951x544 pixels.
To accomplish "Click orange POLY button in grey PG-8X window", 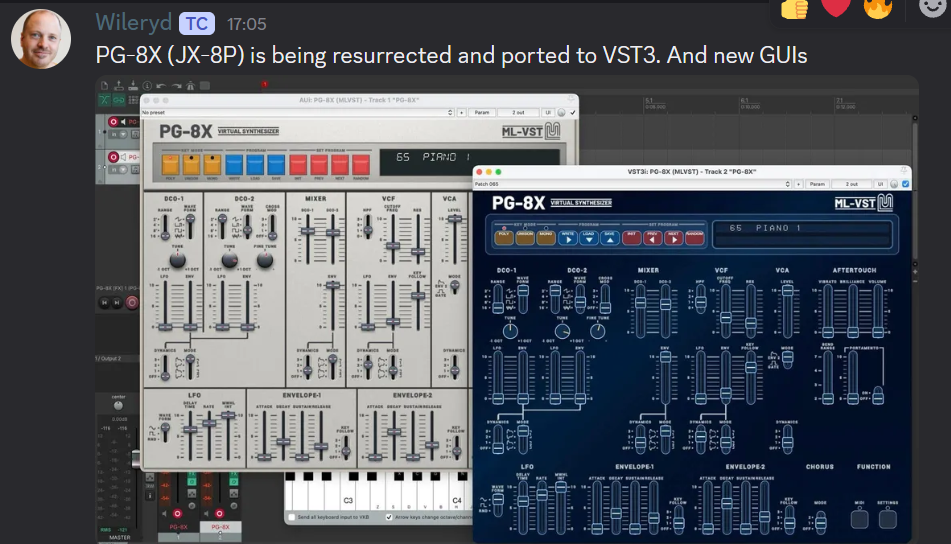I will tap(170, 165).
